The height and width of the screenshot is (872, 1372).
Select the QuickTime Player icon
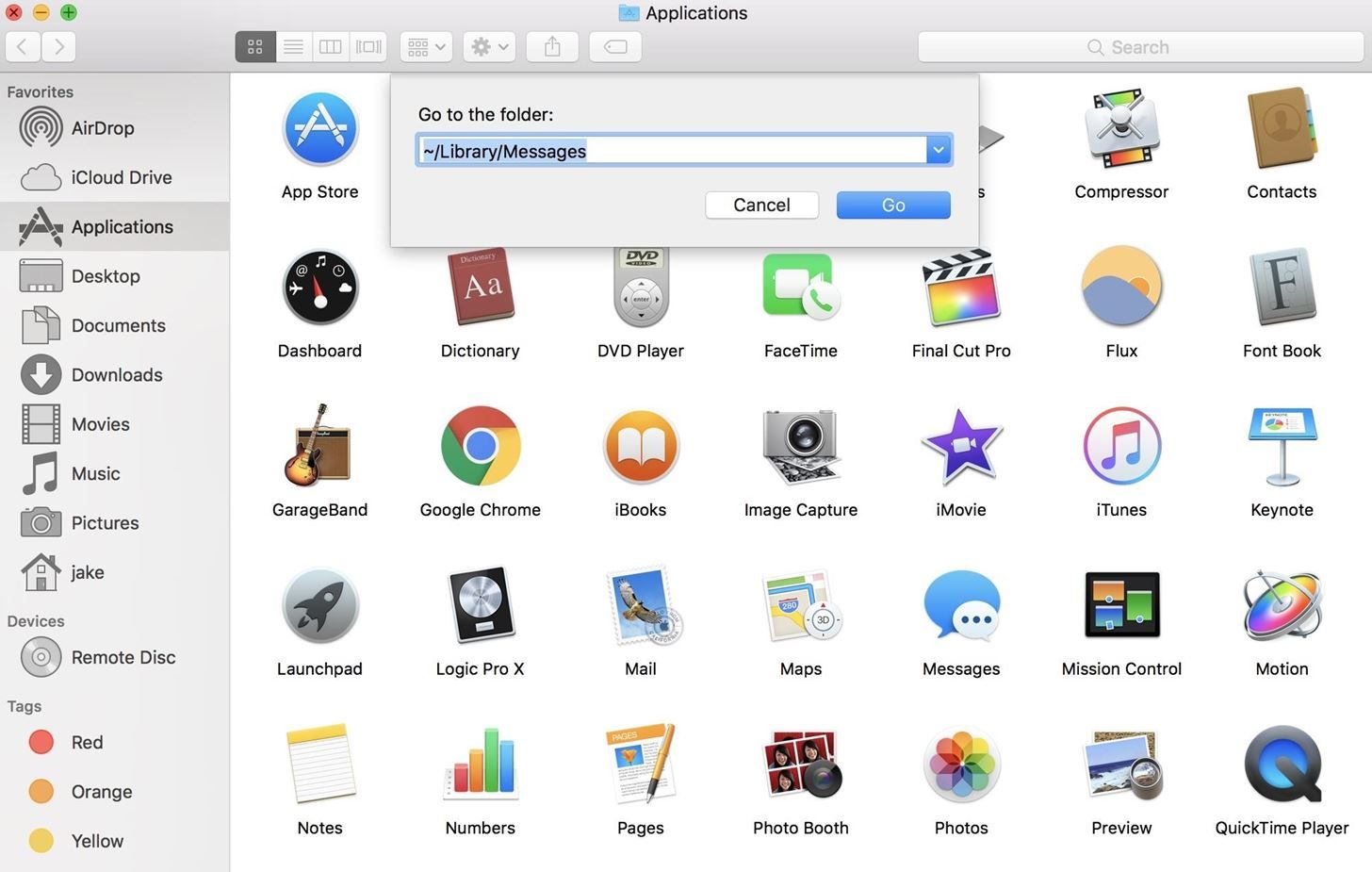(1281, 765)
